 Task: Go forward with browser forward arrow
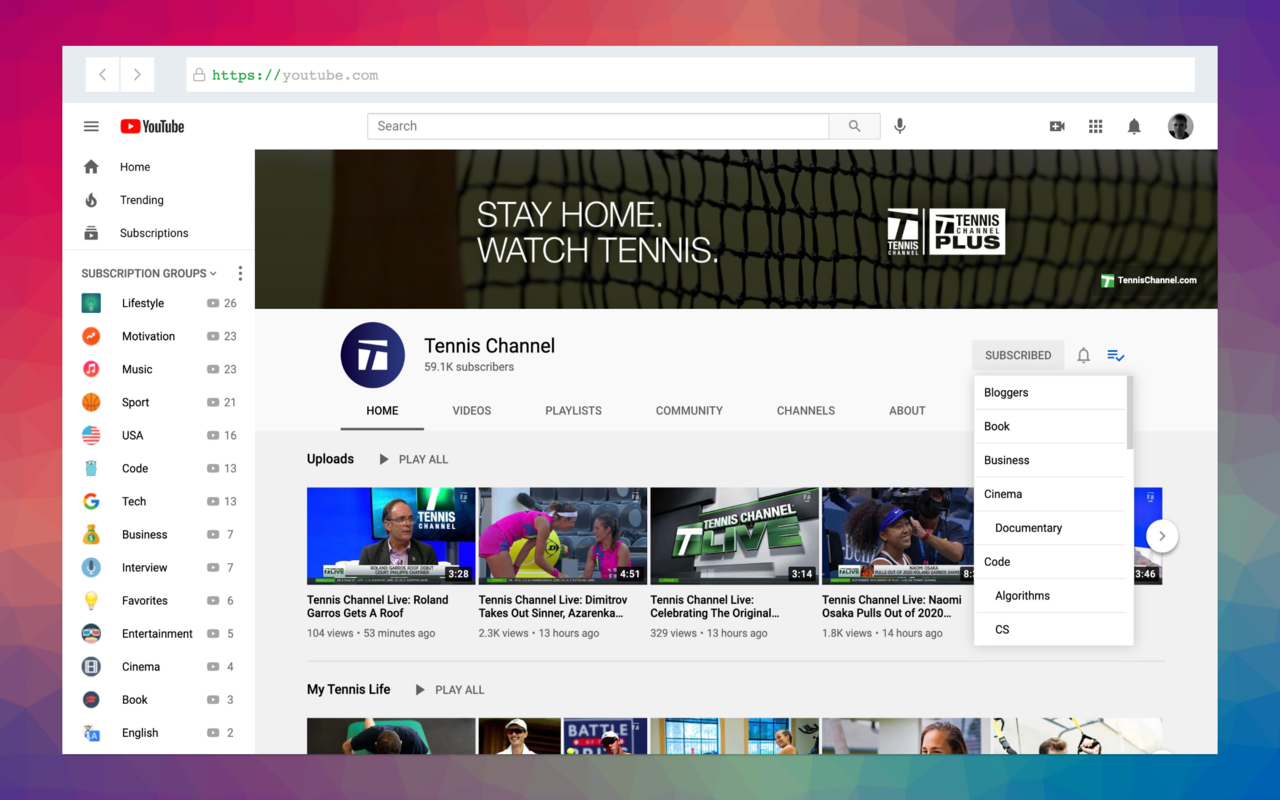tap(137, 75)
